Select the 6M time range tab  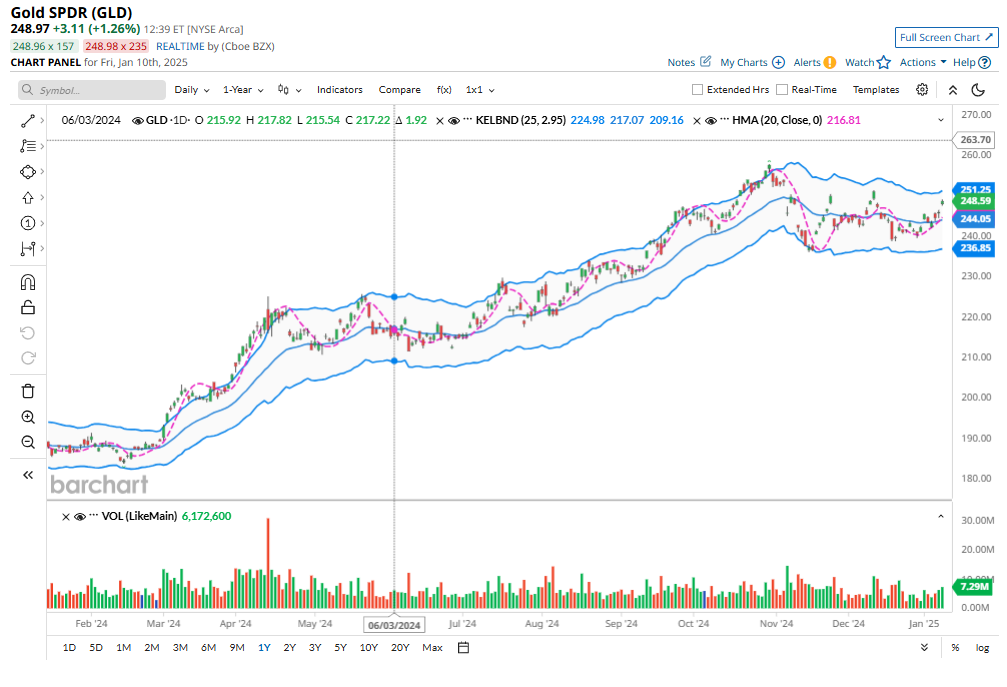click(208, 647)
